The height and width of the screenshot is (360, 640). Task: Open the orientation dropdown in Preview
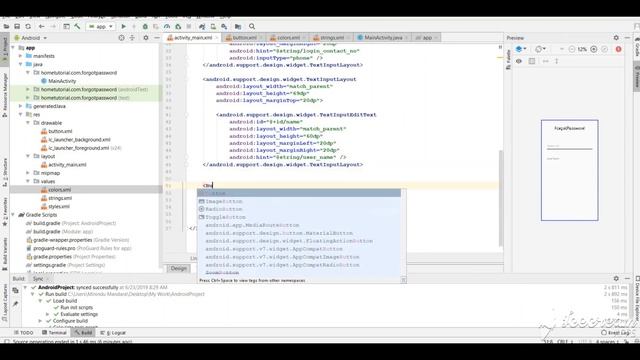(x=540, y=49)
